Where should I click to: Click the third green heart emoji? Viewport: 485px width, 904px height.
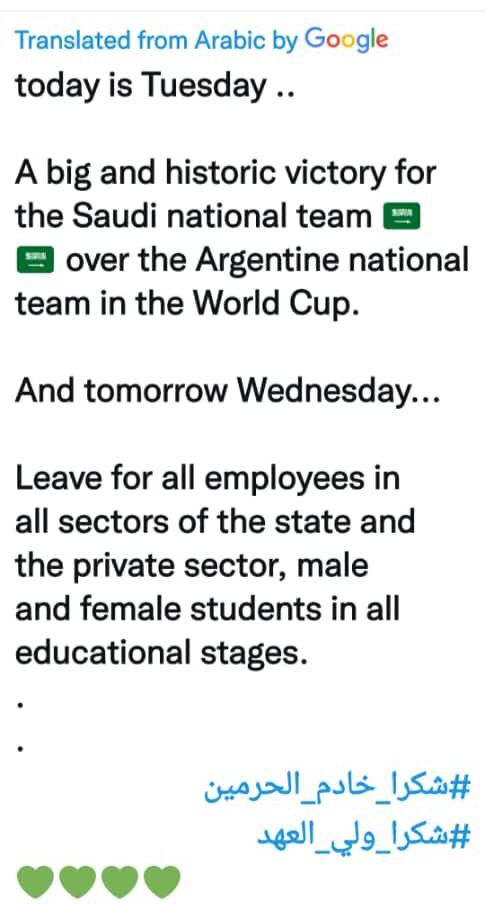(119, 882)
